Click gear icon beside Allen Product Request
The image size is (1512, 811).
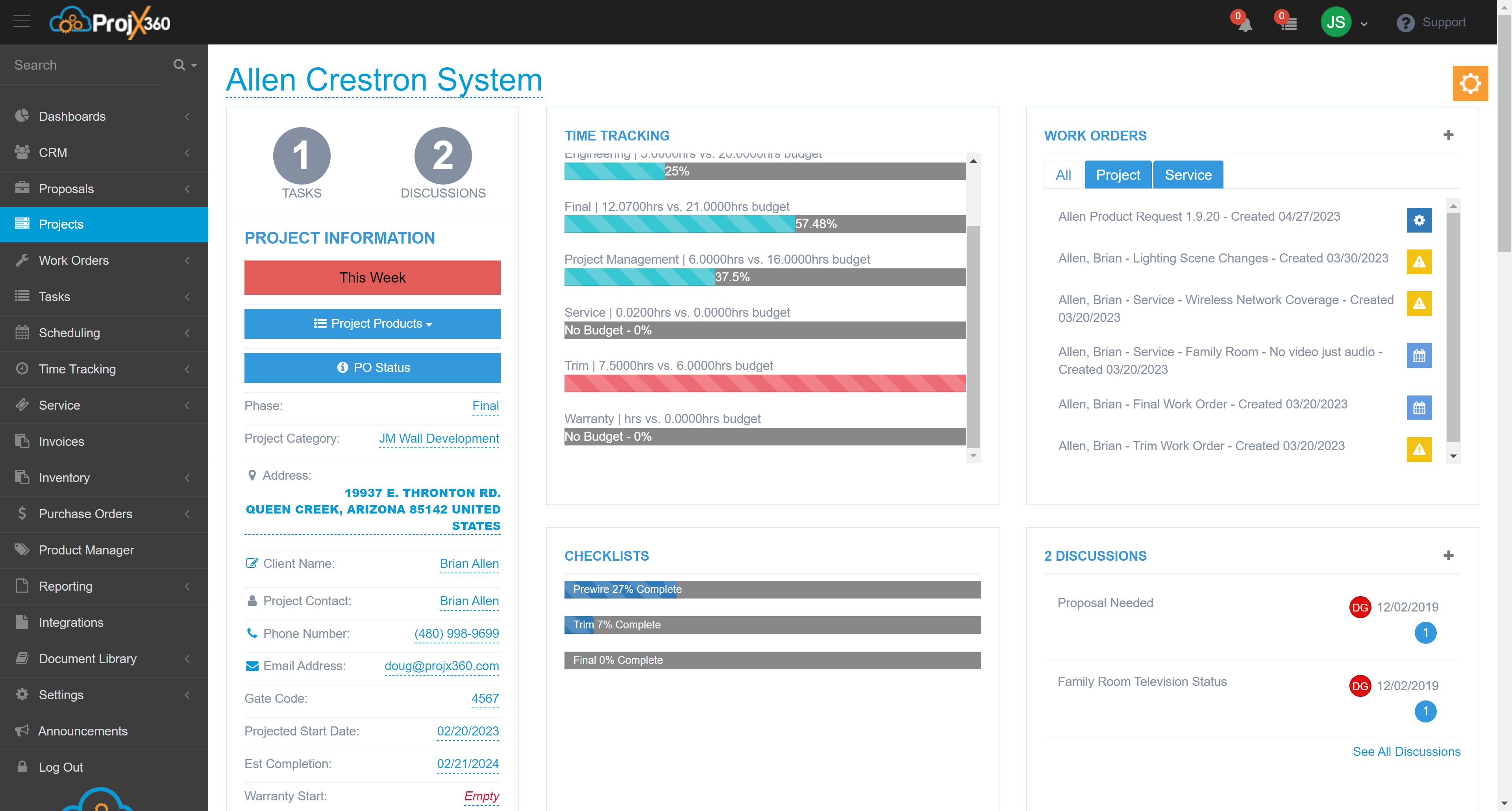pos(1419,220)
